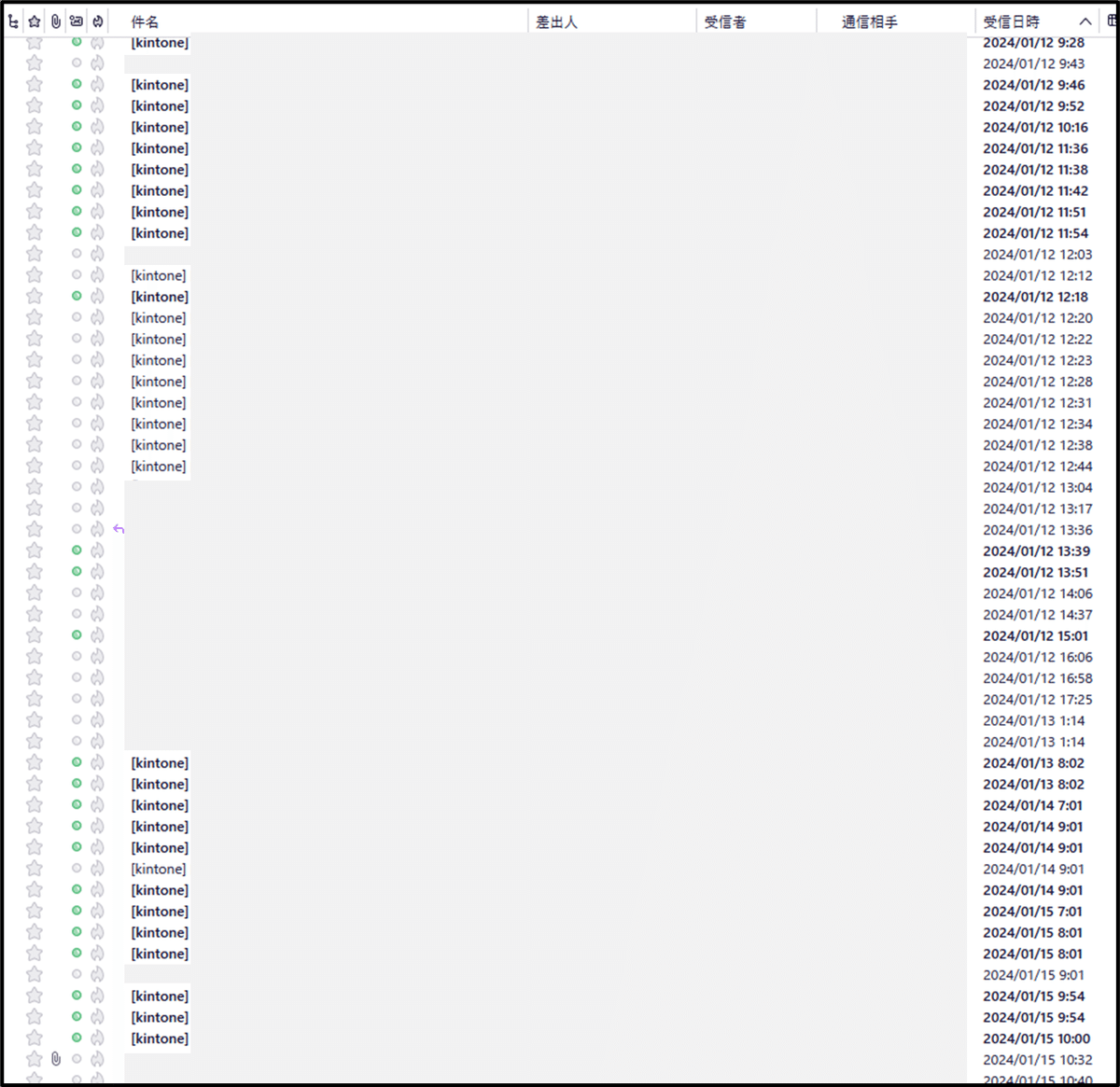Sort by the junk flame column header

98,21
